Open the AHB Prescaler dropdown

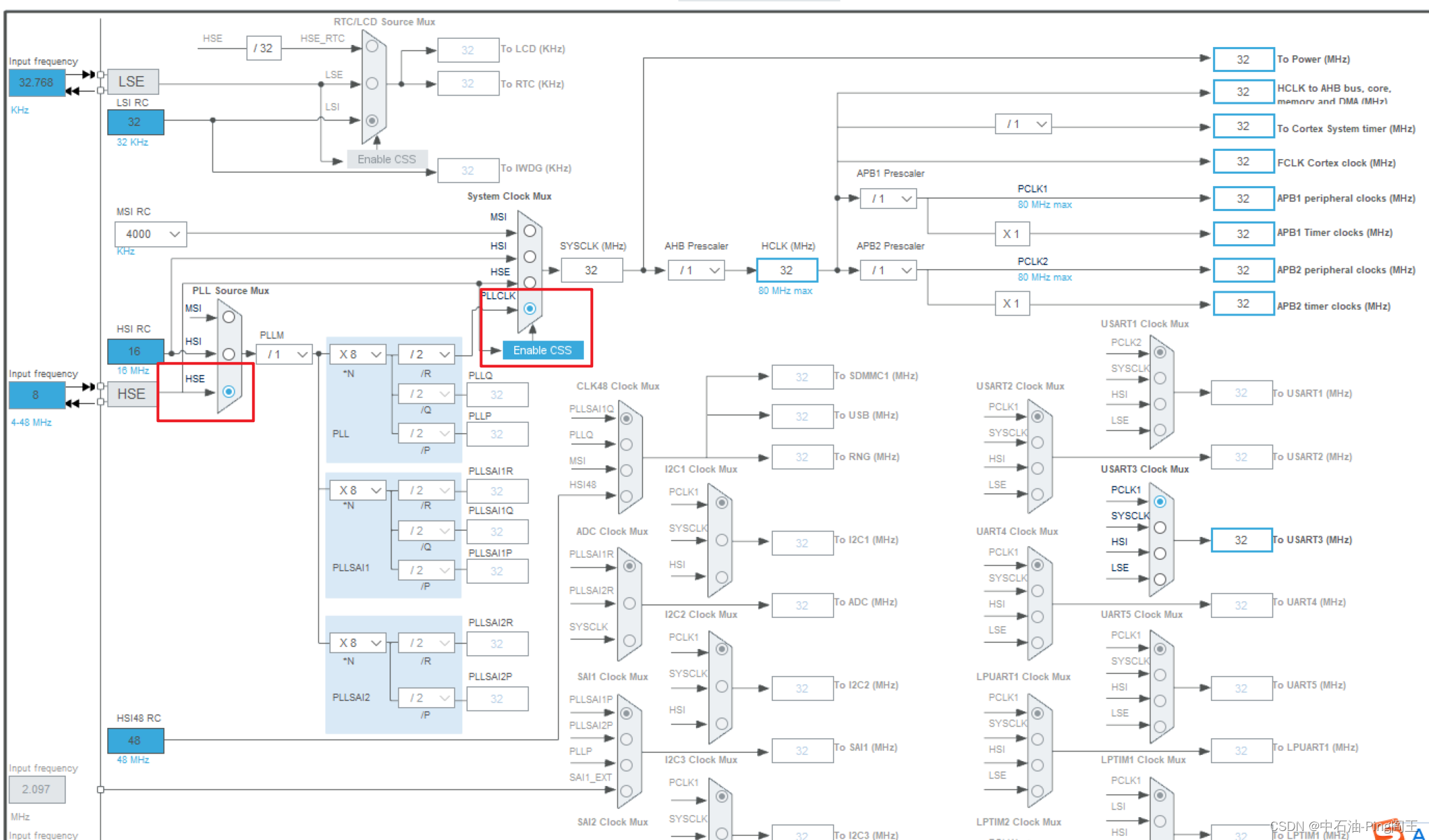click(x=695, y=271)
